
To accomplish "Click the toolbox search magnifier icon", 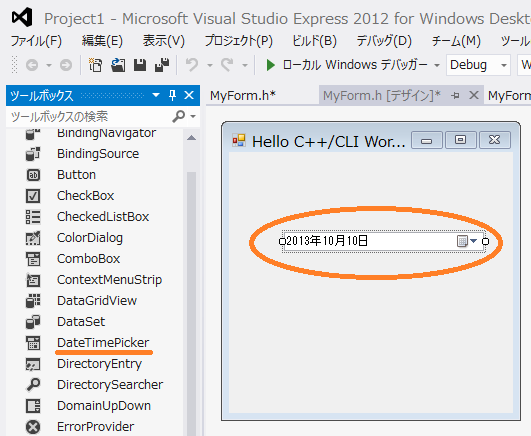I will pos(178,116).
